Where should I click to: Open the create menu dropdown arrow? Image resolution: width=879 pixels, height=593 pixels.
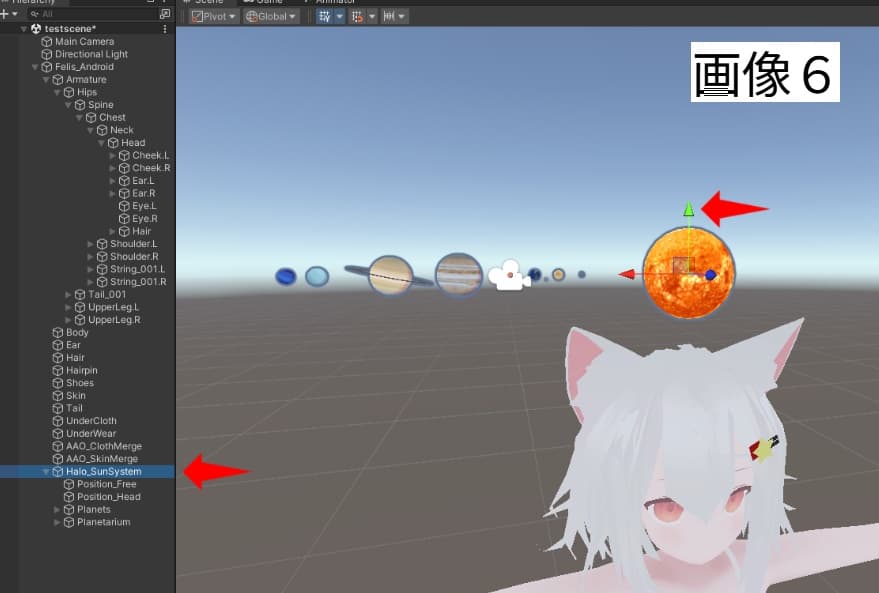coord(15,14)
